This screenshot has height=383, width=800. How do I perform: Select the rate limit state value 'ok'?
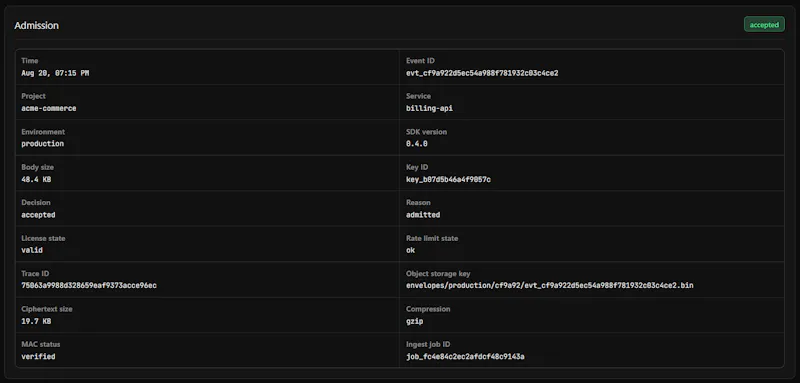click(x=410, y=250)
